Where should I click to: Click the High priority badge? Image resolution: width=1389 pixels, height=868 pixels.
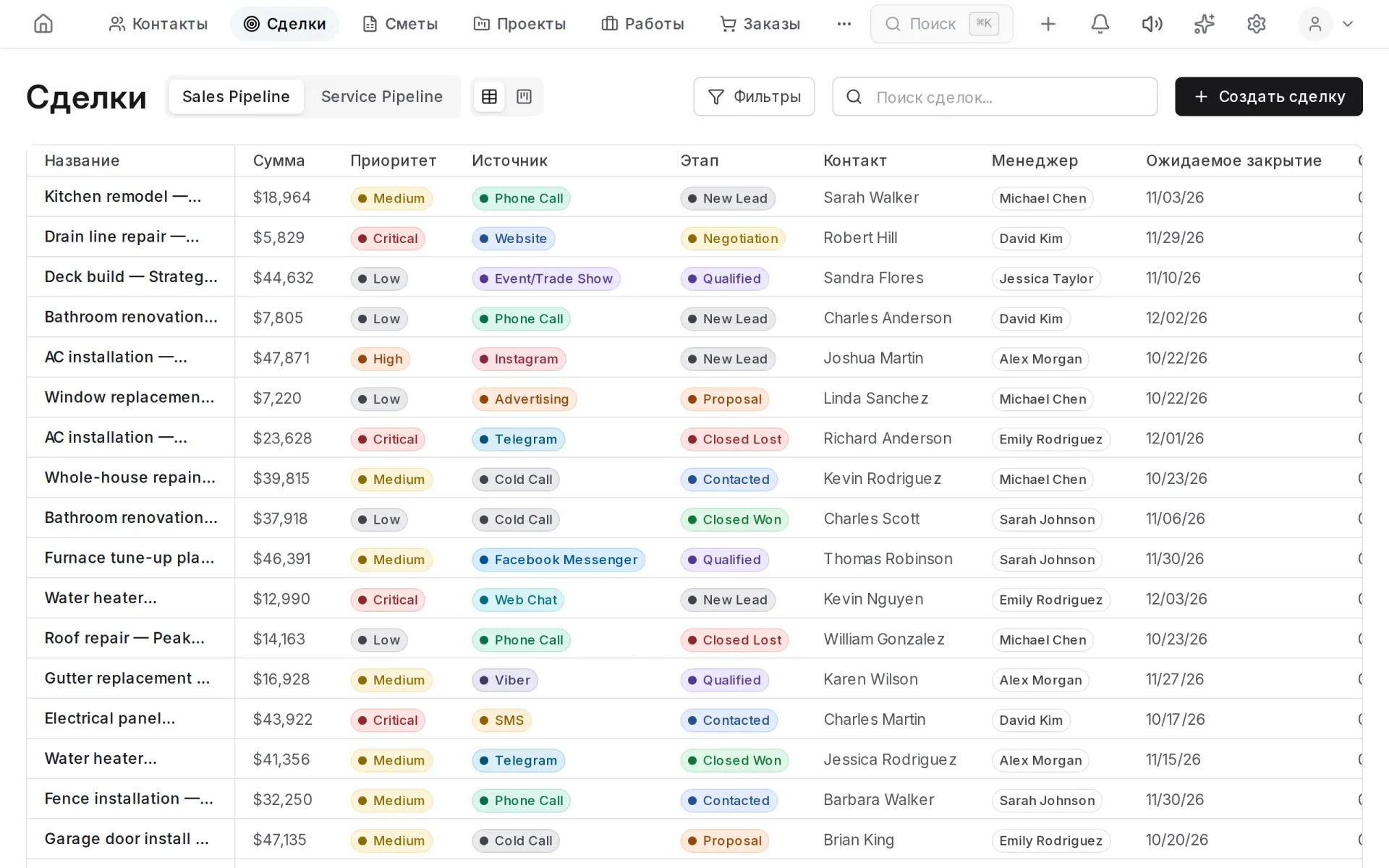click(x=381, y=359)
